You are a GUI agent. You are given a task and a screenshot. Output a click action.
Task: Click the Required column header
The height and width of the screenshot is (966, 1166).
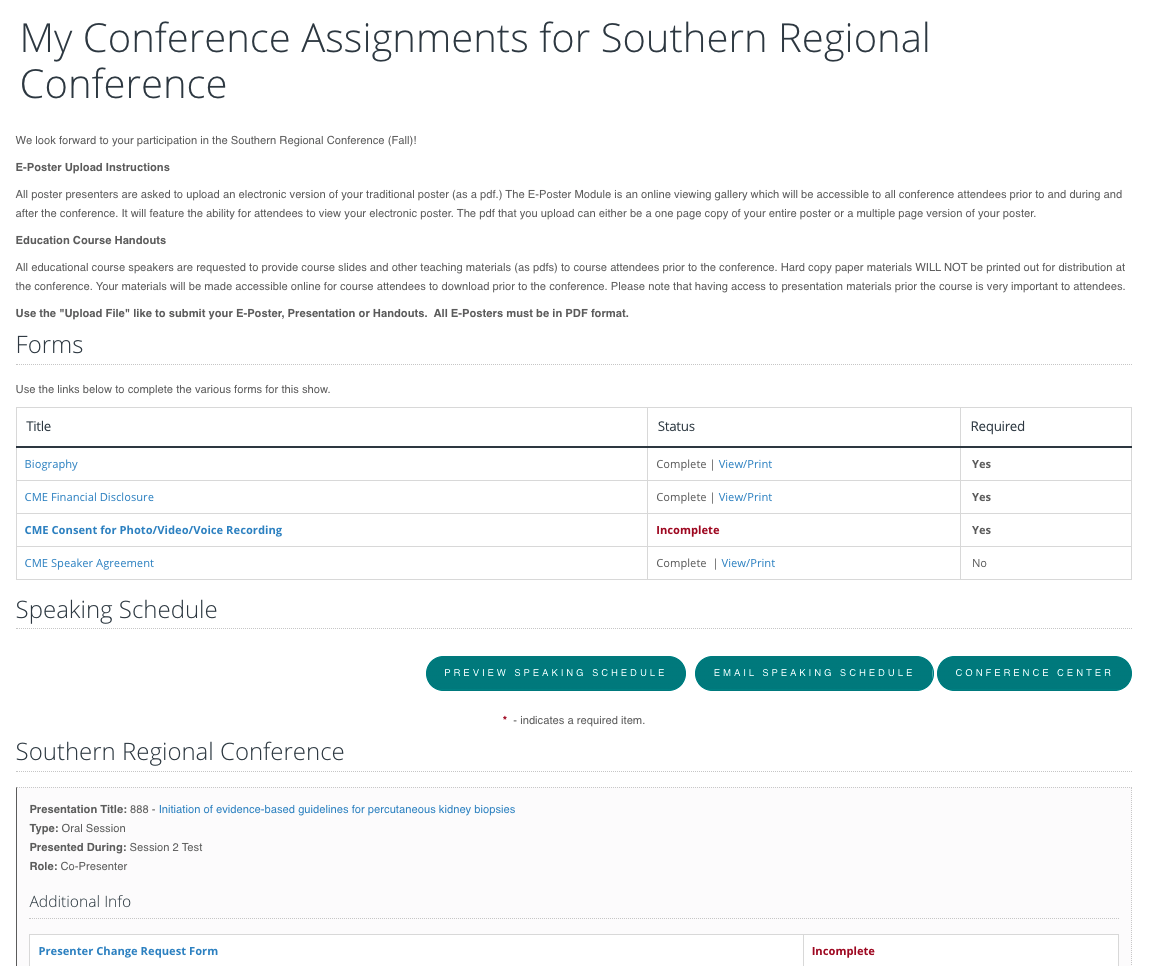tap(997, 426)
